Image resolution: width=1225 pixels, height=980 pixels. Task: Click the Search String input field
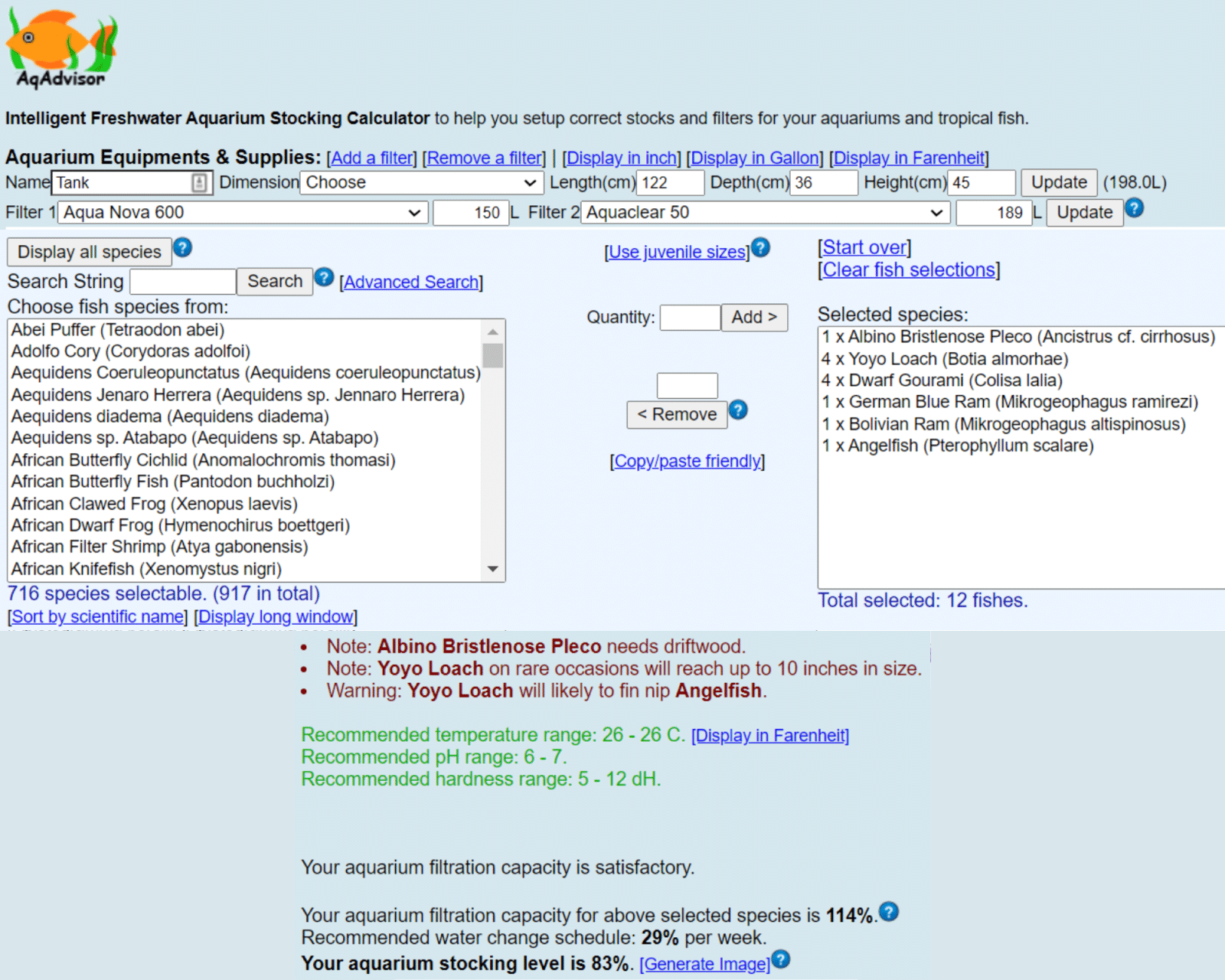coord(183,282)
